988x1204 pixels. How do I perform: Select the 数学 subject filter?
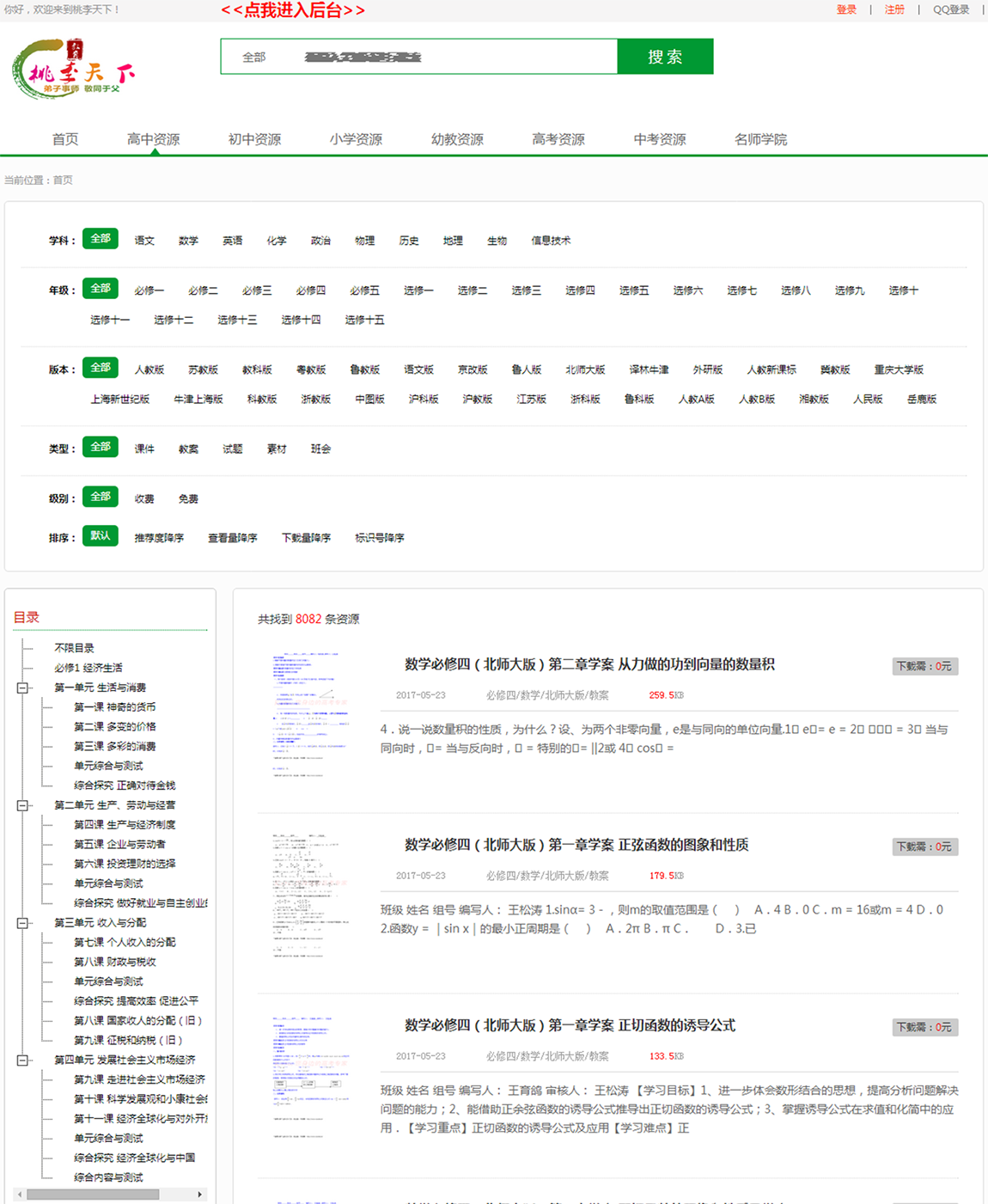pos(188,241)
